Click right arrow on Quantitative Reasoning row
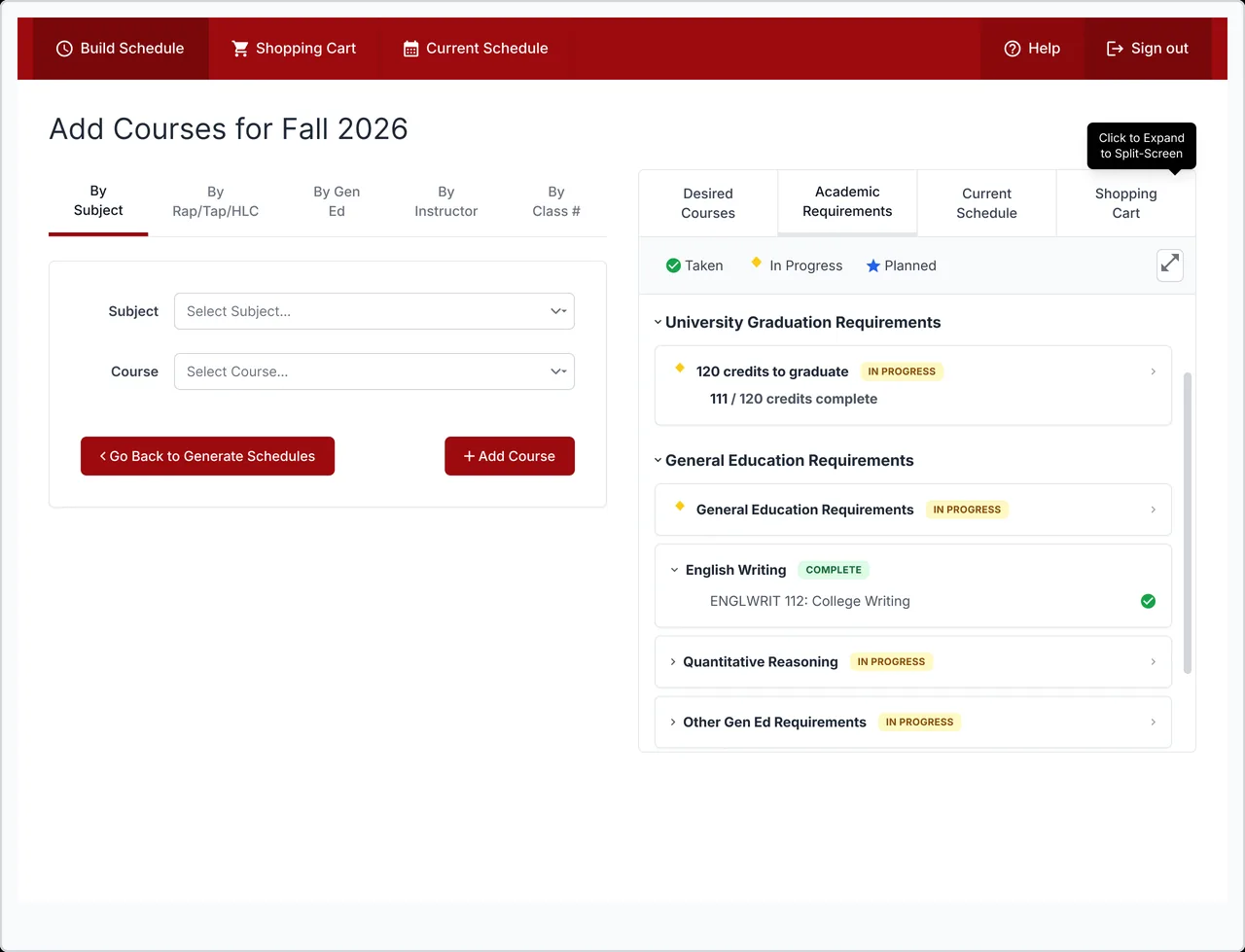 pyautogui.click(x=1154, y=661)
